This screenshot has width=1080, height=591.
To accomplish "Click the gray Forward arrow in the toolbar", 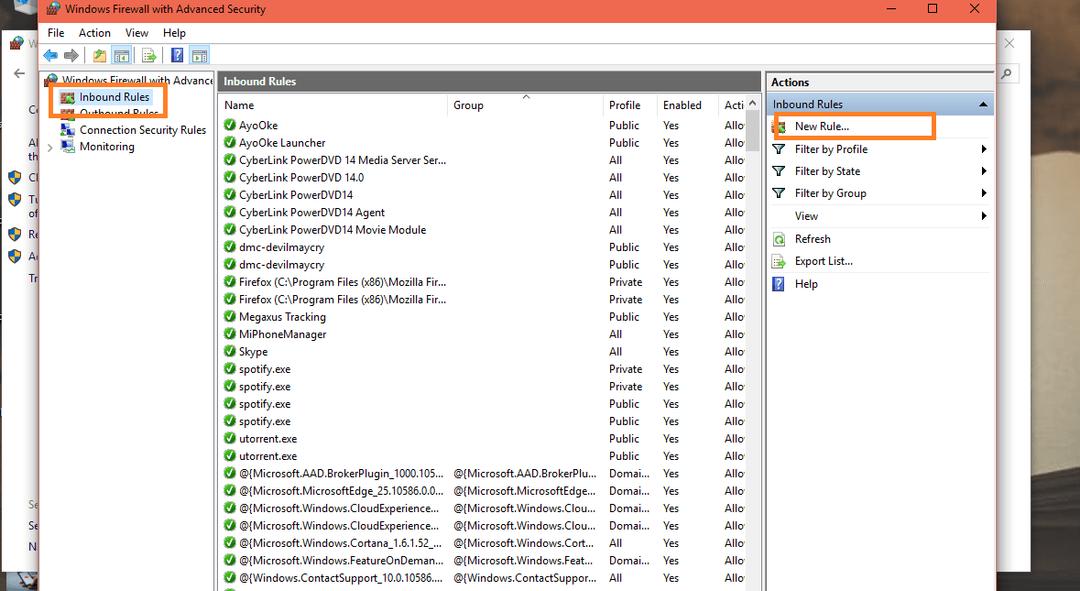I will click(x=71, y=55).
